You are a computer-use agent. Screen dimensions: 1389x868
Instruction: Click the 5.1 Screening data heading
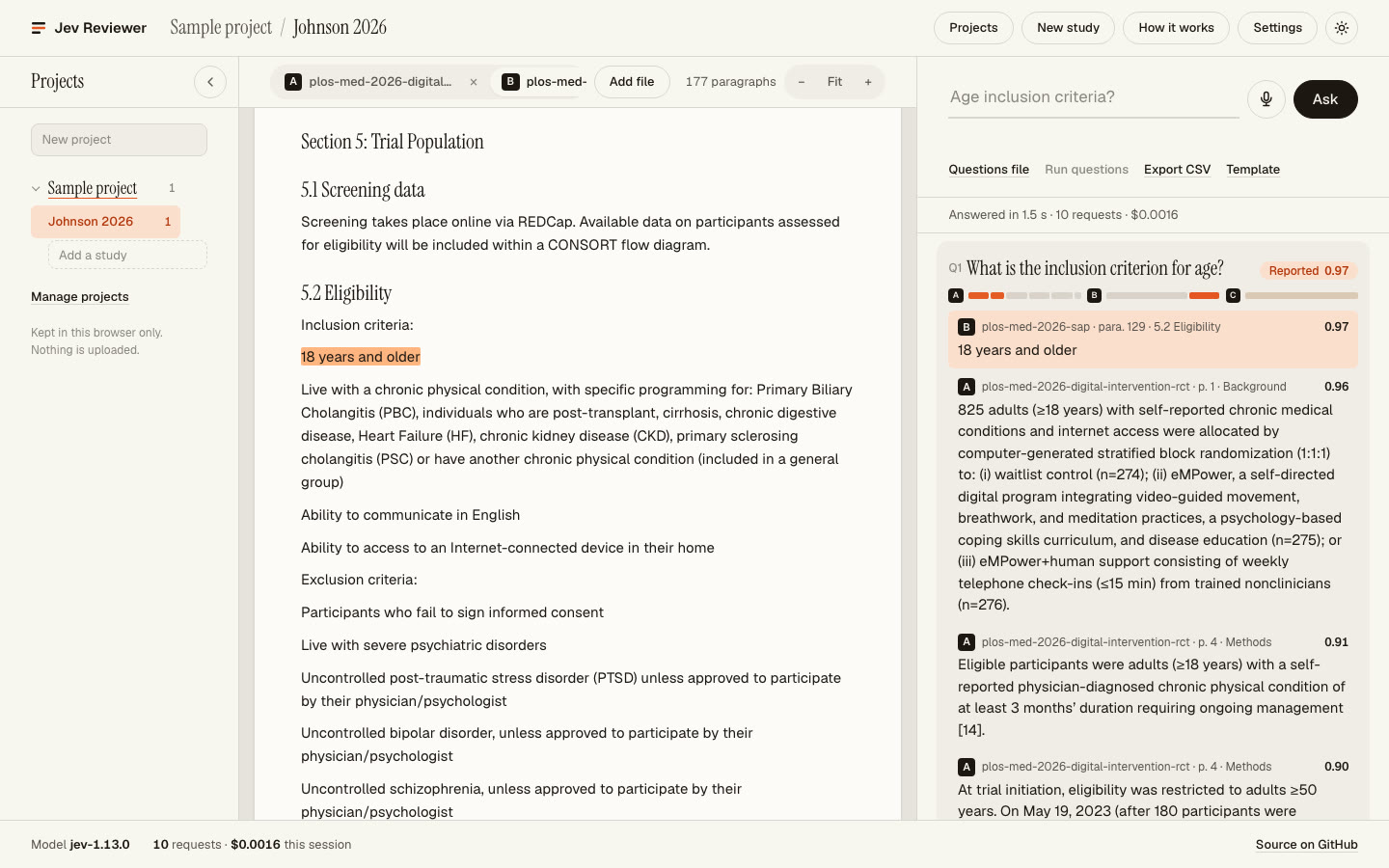[363, 190]
